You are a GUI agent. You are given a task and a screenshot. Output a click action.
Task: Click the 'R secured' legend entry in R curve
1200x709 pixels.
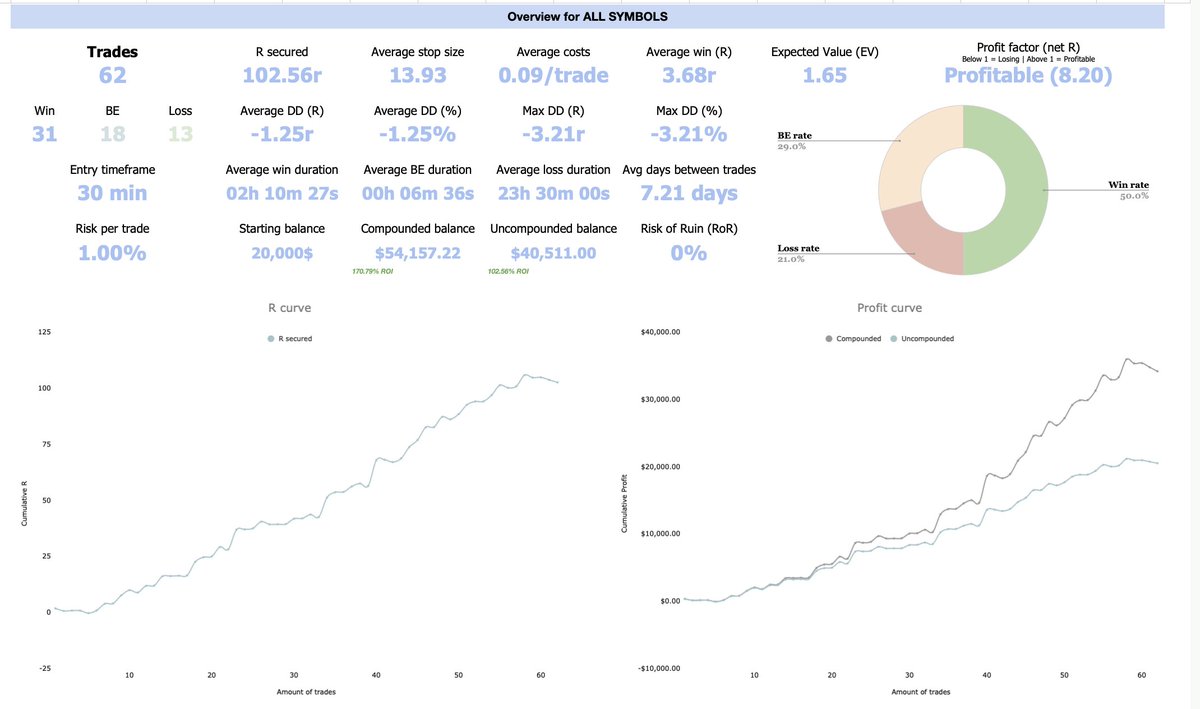(289, 339)
